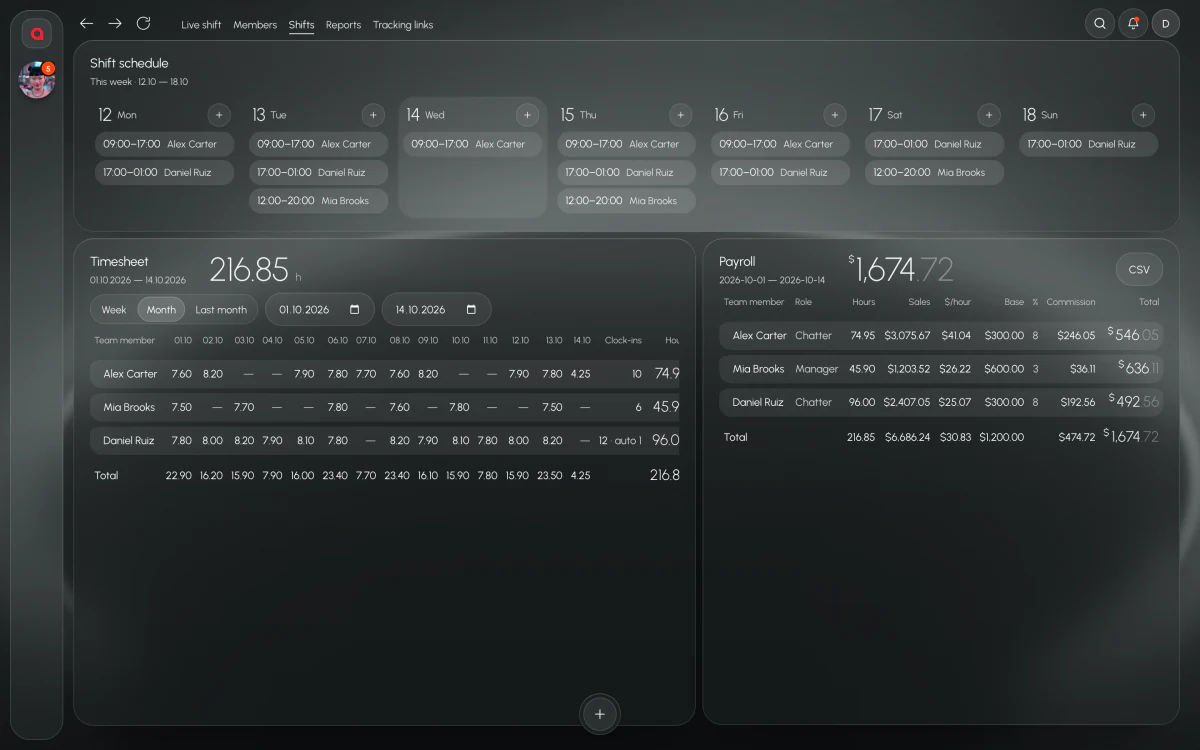
Task: Open the Tracking links tab
Action: [x=403, y=25]
